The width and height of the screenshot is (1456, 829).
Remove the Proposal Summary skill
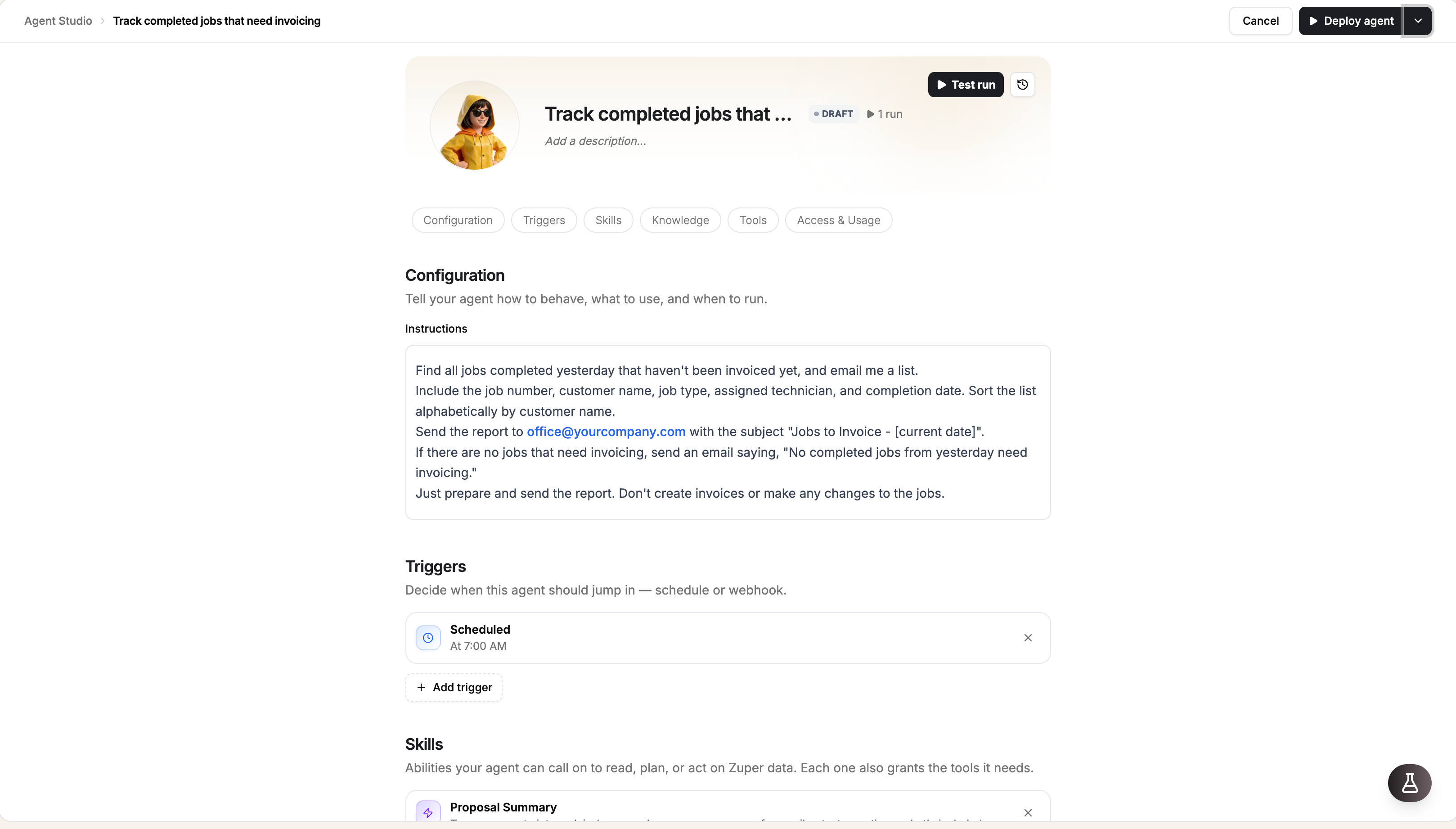tap(1028, 812)
